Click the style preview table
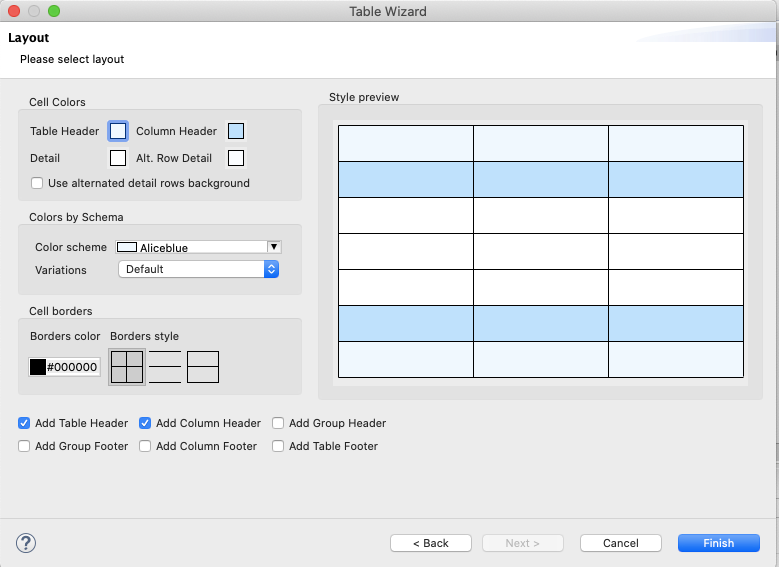The image size is (779, 567). click(541, 251)
